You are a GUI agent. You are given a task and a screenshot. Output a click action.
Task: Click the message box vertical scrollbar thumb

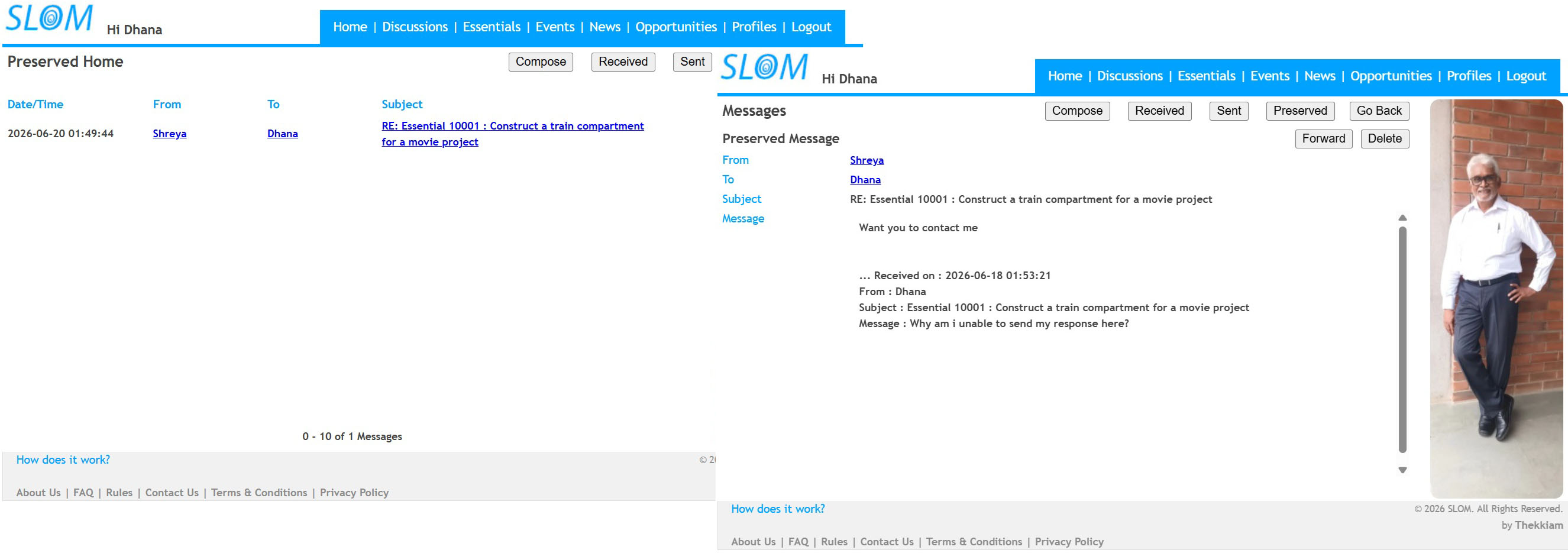point(1402,339)
